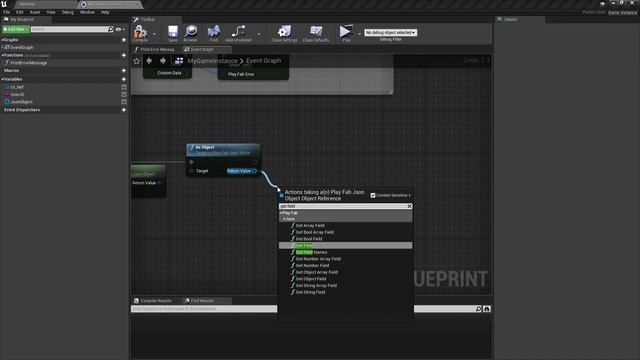Viewport: 640px width, 360px height.
Task: Toggle visibility of UI_Ref variable
Action: pos(124,87)
